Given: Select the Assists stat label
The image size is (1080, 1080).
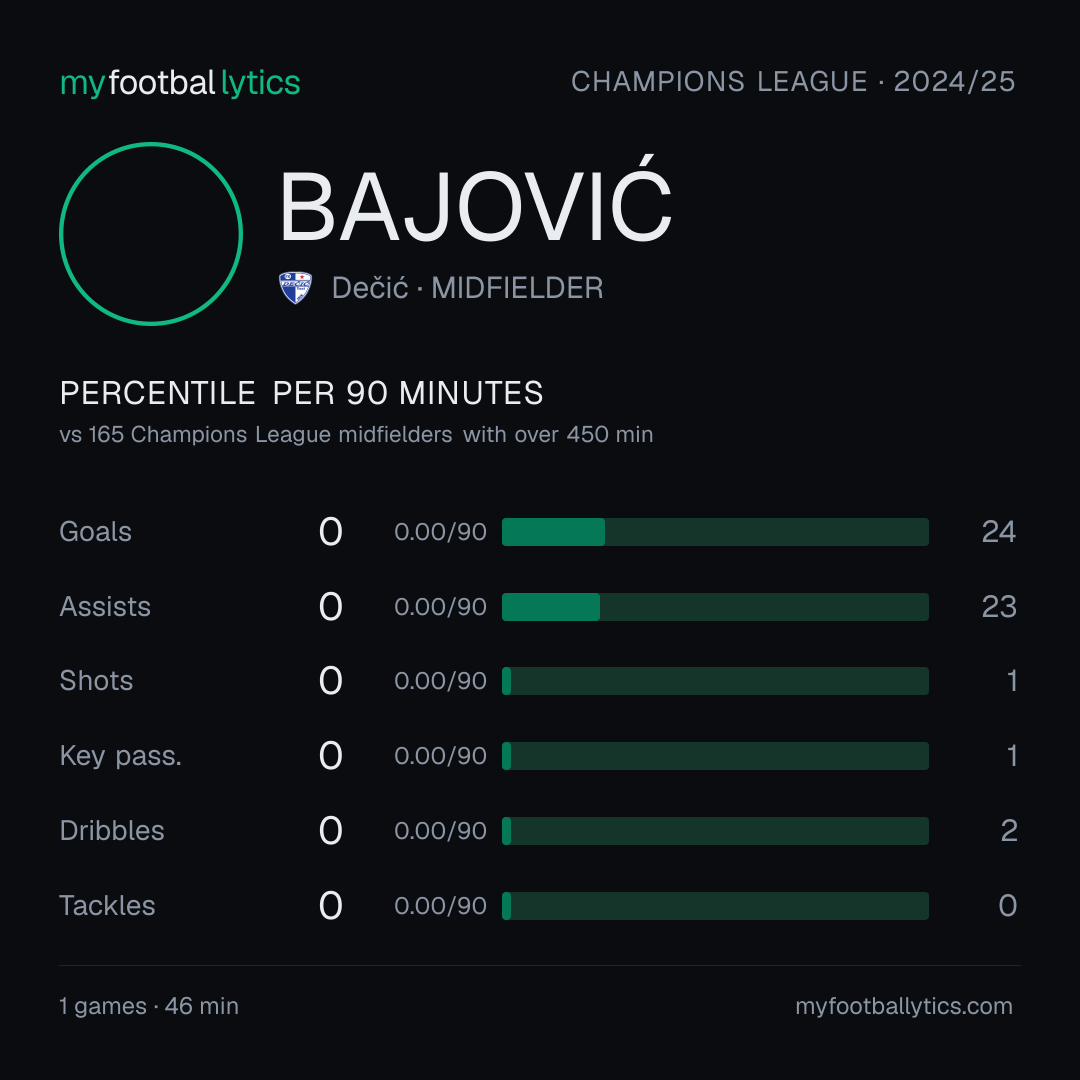Looking at the screenshot, I should click(105, 607).
